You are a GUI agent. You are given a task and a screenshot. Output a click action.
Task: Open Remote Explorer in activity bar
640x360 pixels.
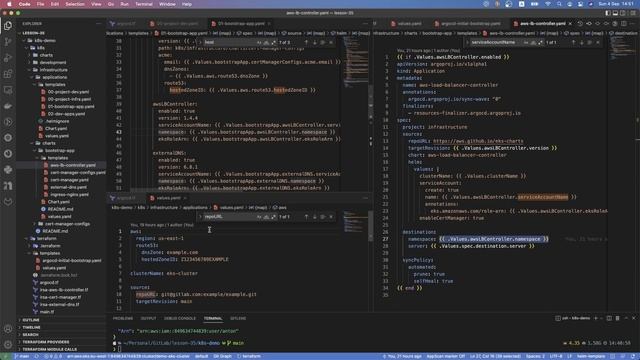(x=8, y=90)
